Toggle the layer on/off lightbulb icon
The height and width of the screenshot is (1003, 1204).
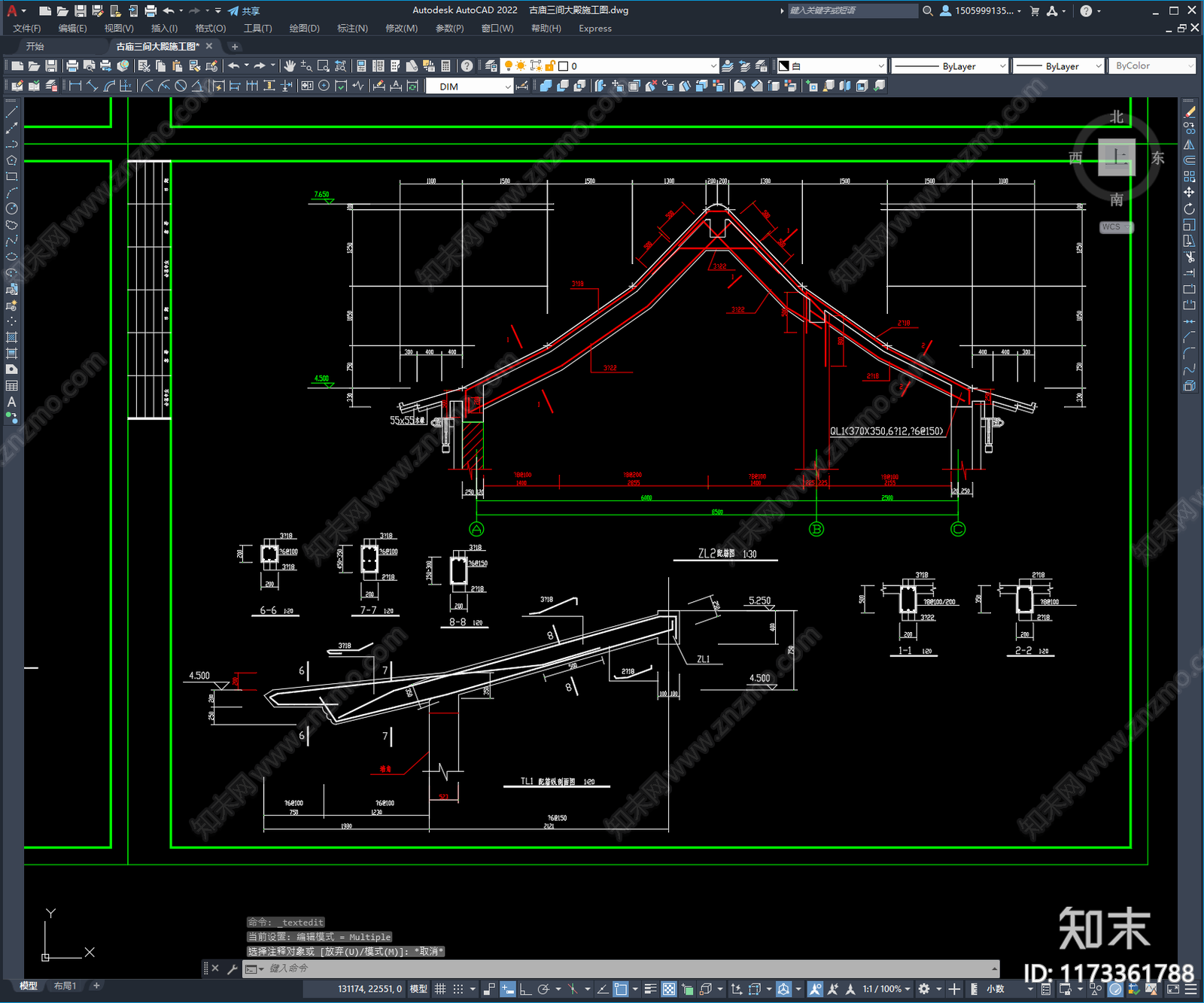click(508, 66)
